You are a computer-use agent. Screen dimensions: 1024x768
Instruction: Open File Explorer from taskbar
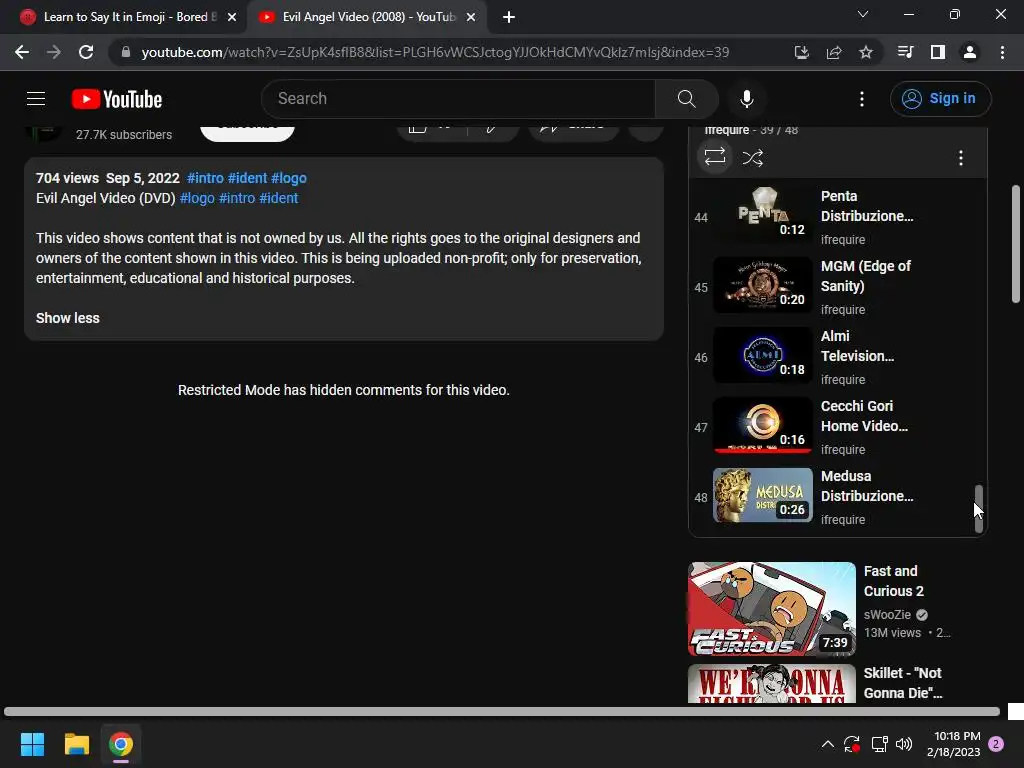tap(76, 744)
